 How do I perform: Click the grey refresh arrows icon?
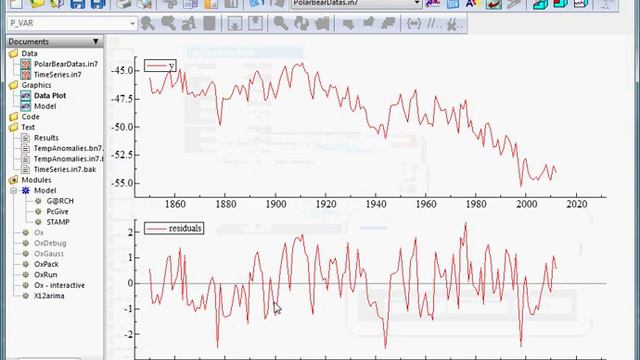301,23
